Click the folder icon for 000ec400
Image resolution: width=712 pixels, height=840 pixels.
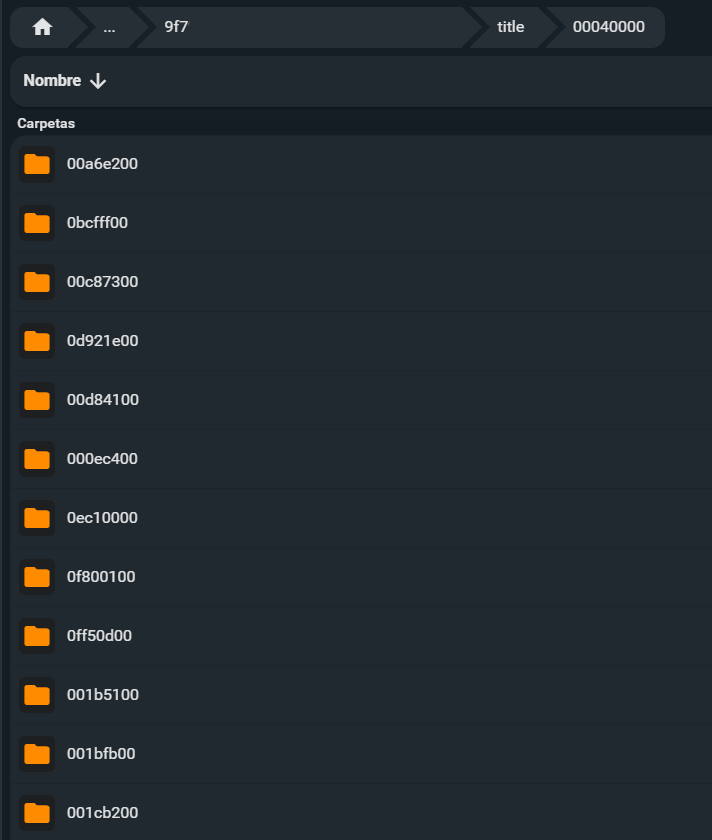[37, 459]
